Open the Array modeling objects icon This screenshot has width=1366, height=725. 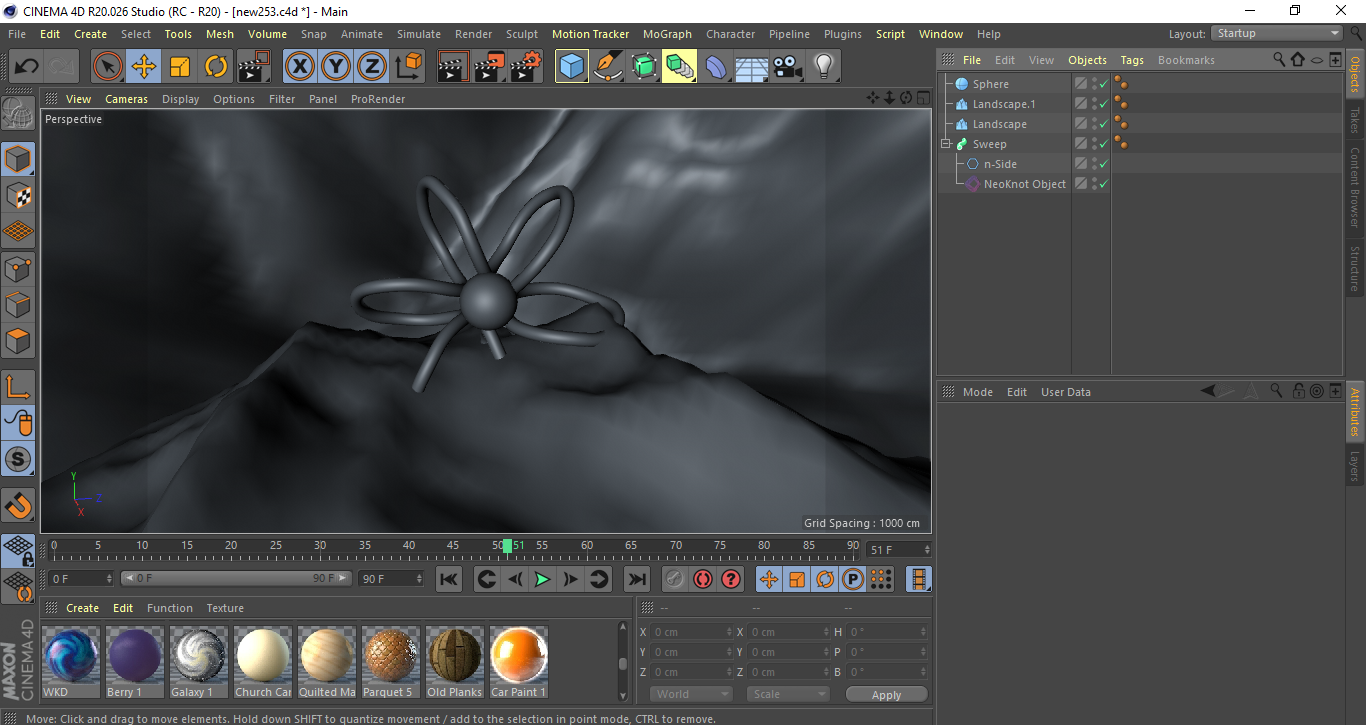(x=680, y=67)
